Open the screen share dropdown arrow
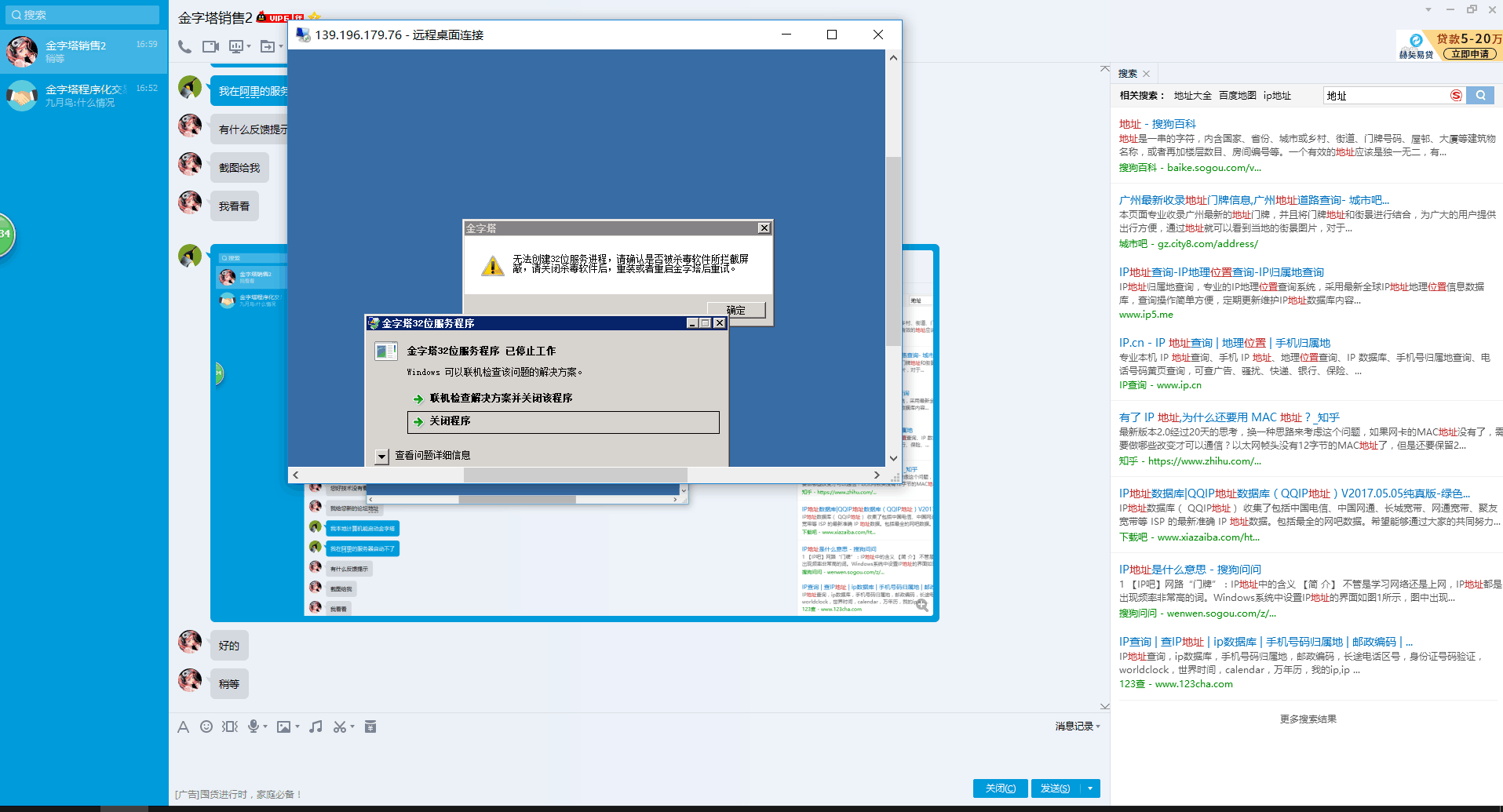The width and height of the screenshot is (1503, 812). coord(249,46)
